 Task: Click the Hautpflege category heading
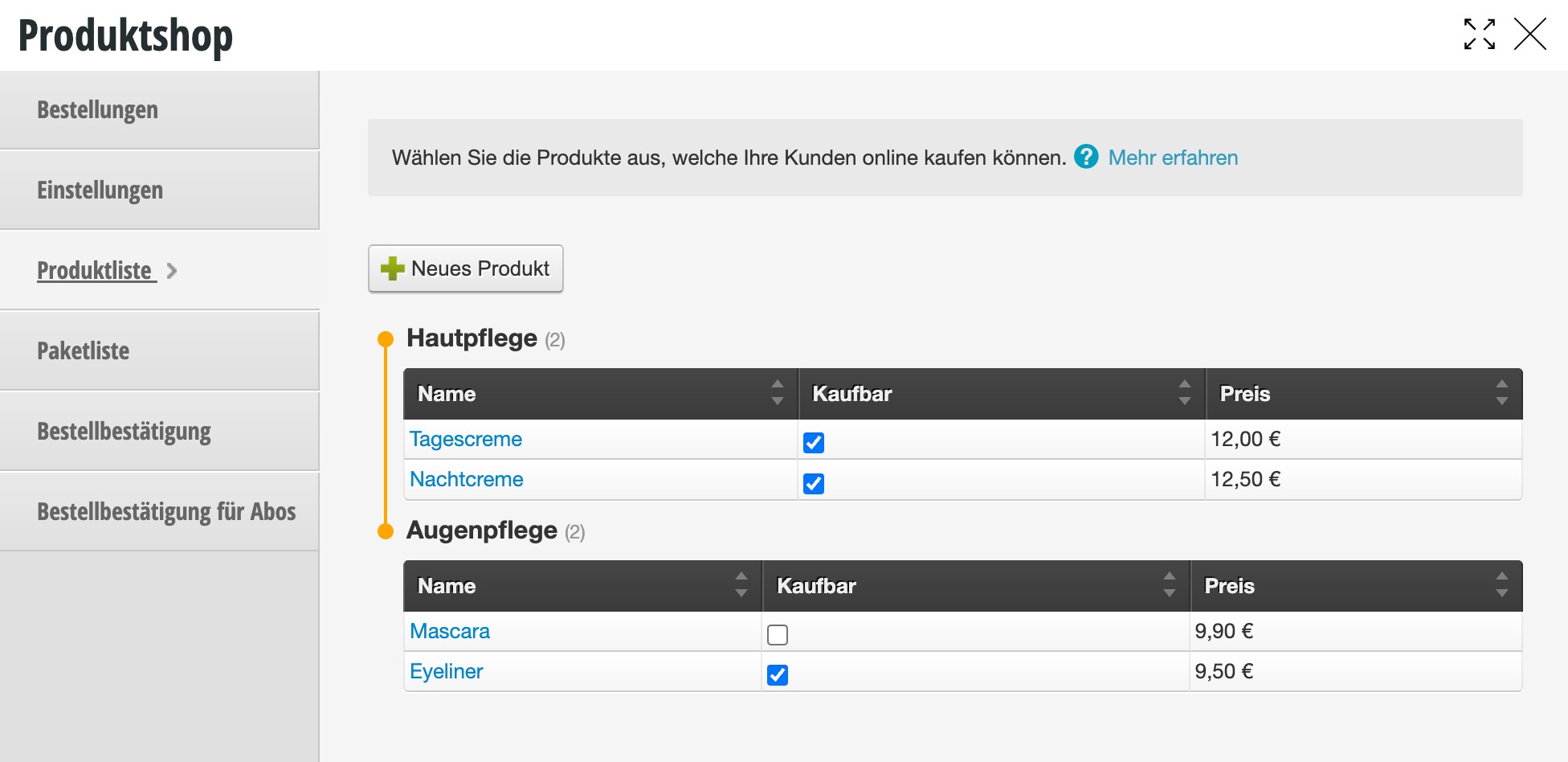472,338
